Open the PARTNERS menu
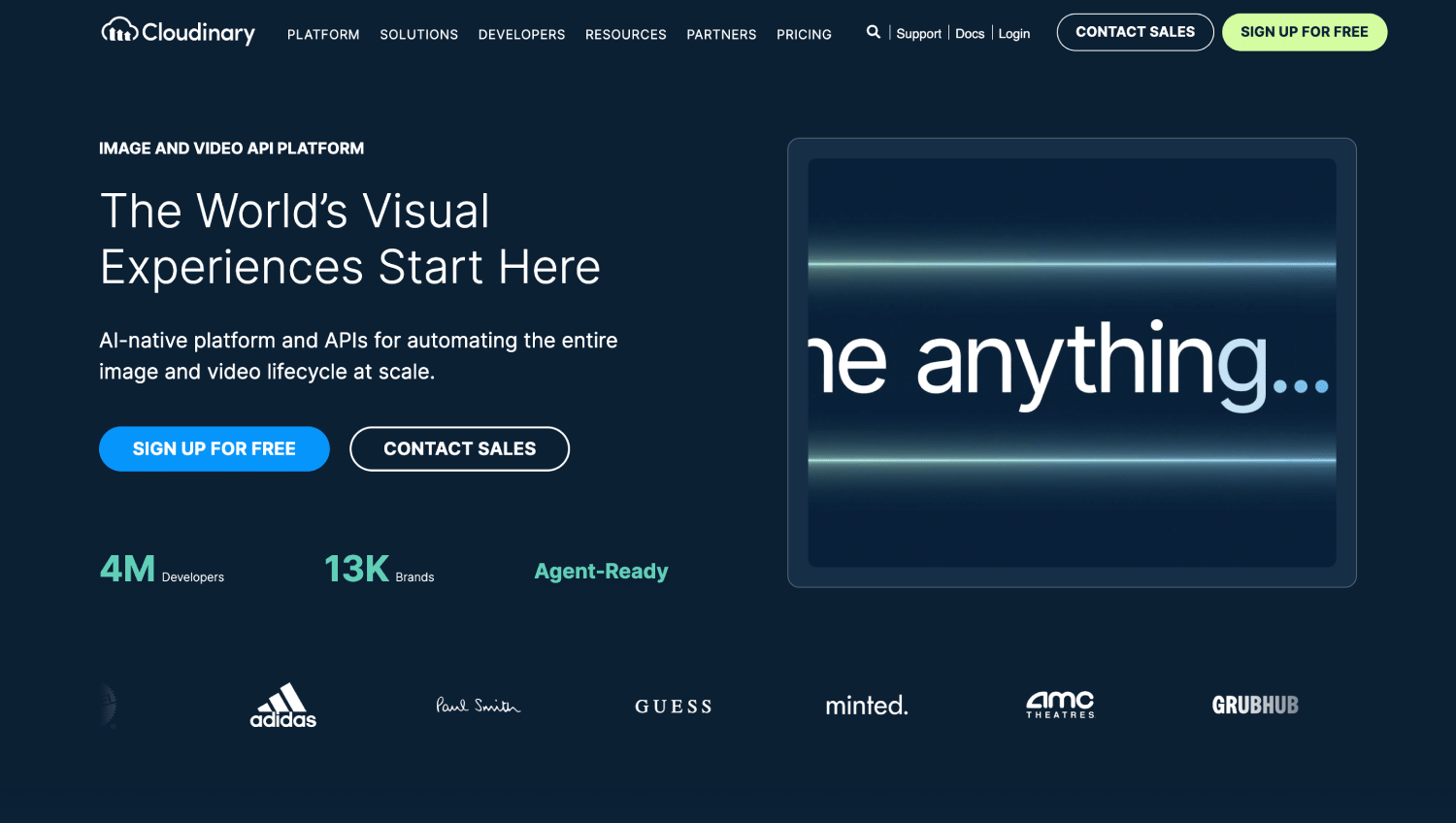This screenshot has width=1456, height=823. 721,34
